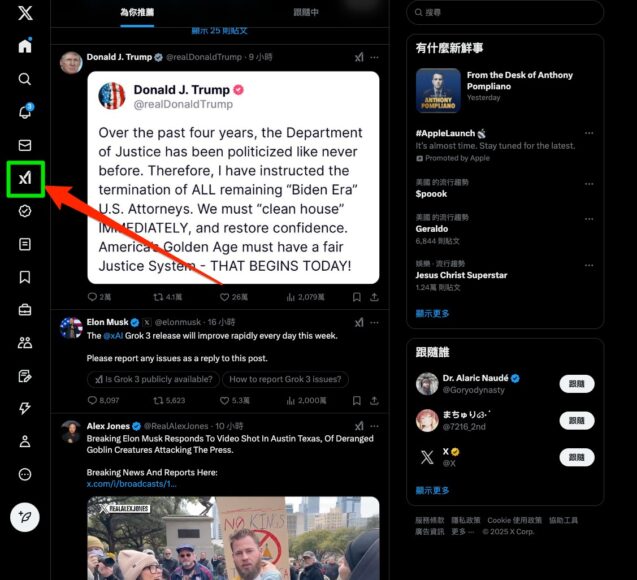
Task: Open Alex Jones video thumbnail
Action: [233, 538]
